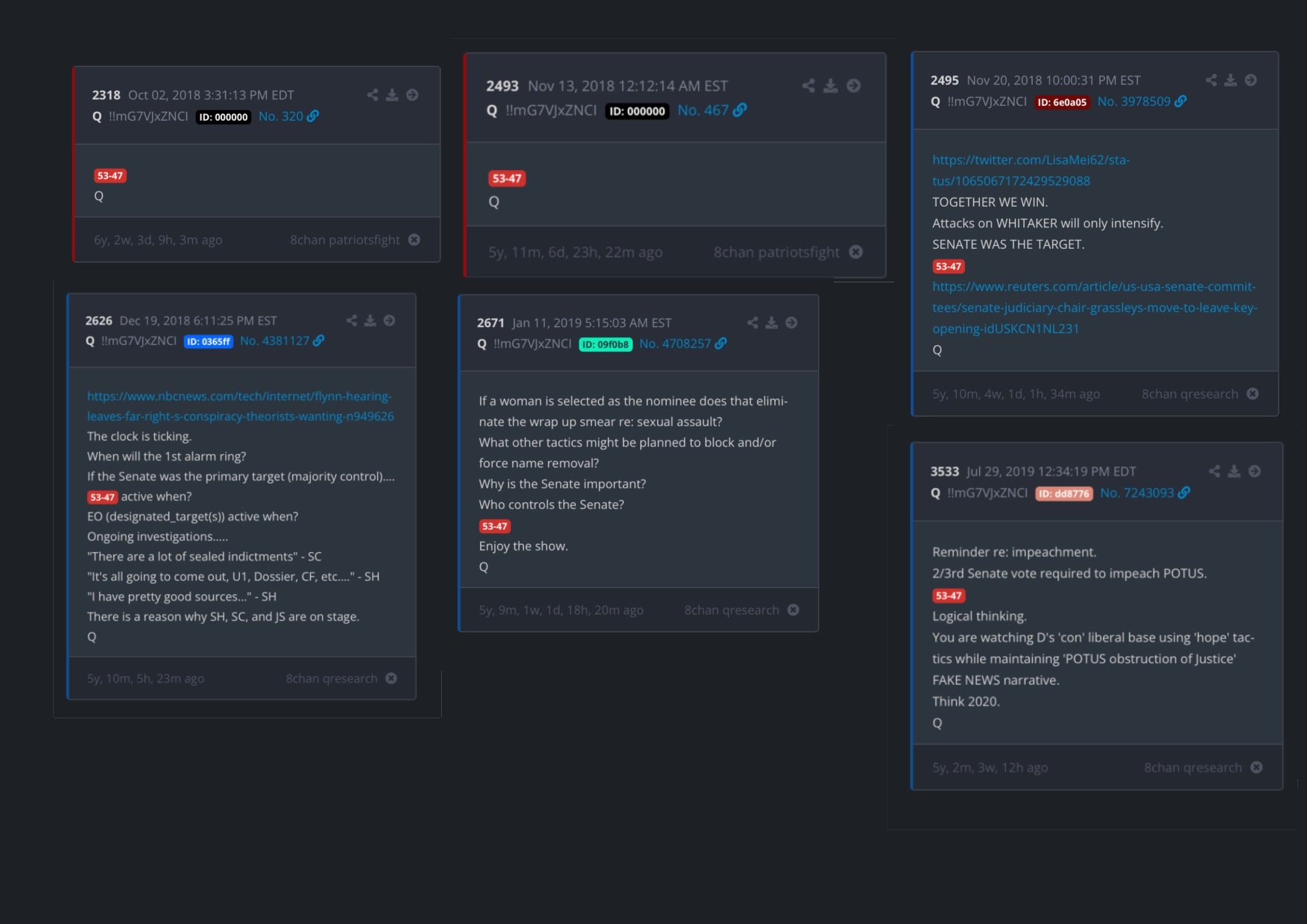Open post 2318 using arrow icon
The image size is (1307, 924).
click(x=412, y=95)
